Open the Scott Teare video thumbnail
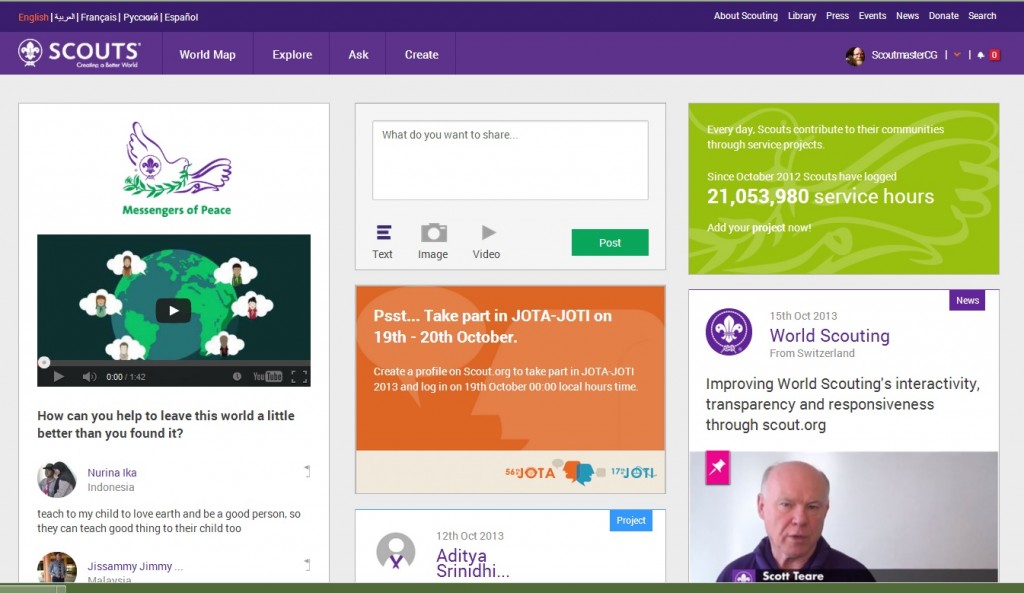The height and width of the screenshot is (593, 1024). pyautogui.click(x=844, y=517)
